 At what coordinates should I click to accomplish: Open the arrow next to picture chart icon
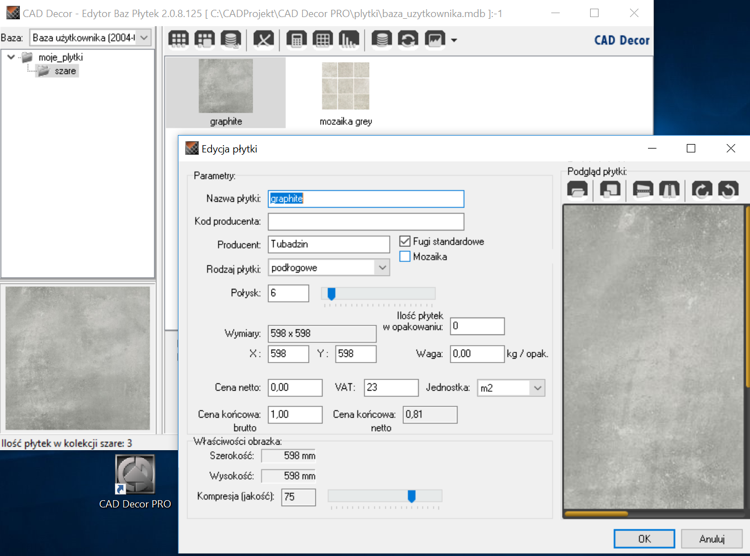pos(453,40)
